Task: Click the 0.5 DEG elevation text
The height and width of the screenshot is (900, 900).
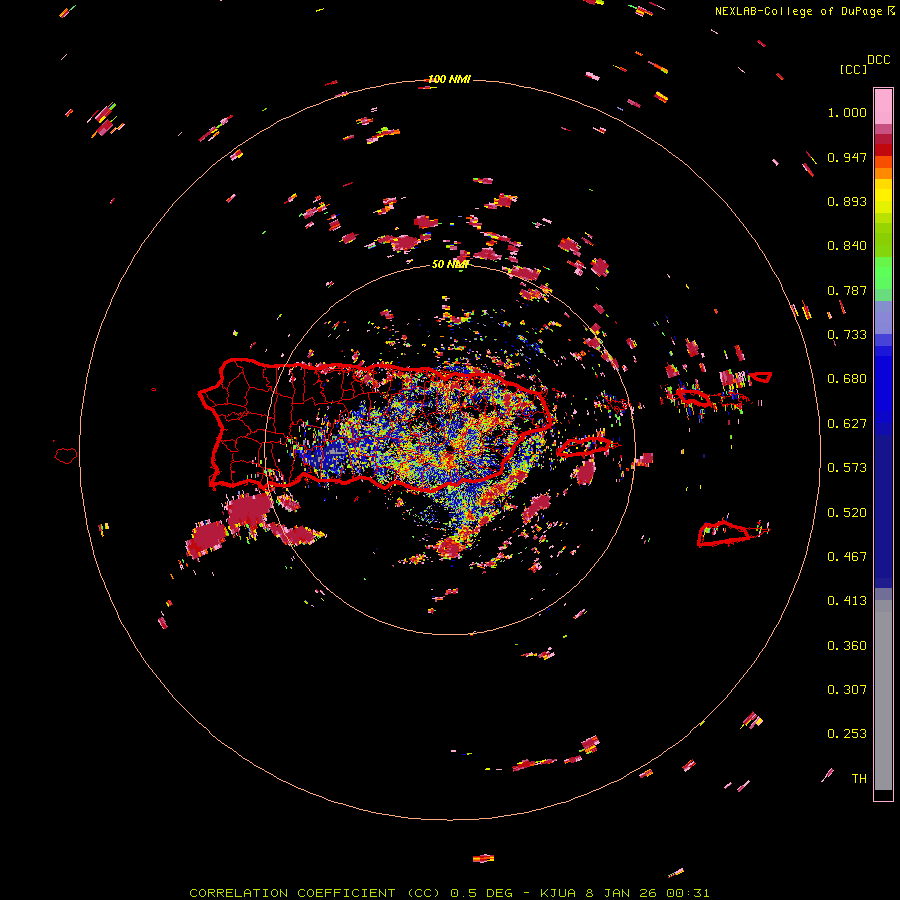Action: tap(482, 893)
